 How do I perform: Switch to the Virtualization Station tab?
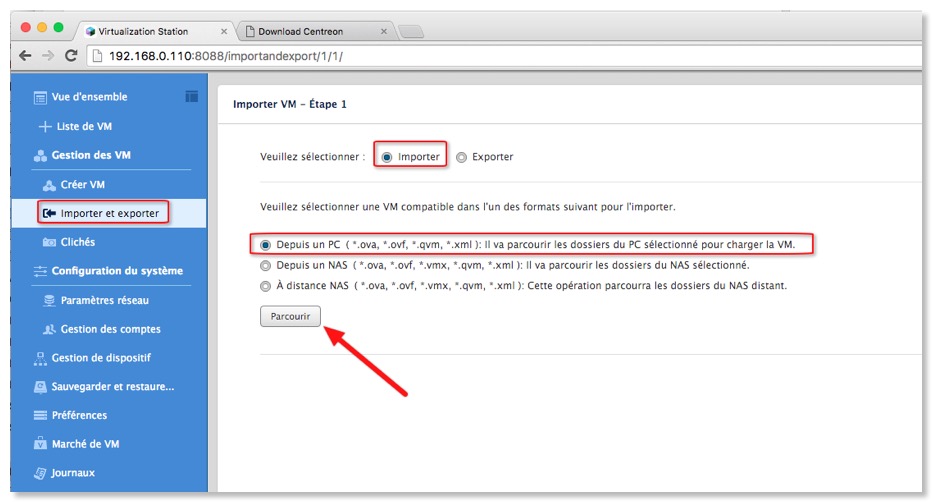point(155,31)
